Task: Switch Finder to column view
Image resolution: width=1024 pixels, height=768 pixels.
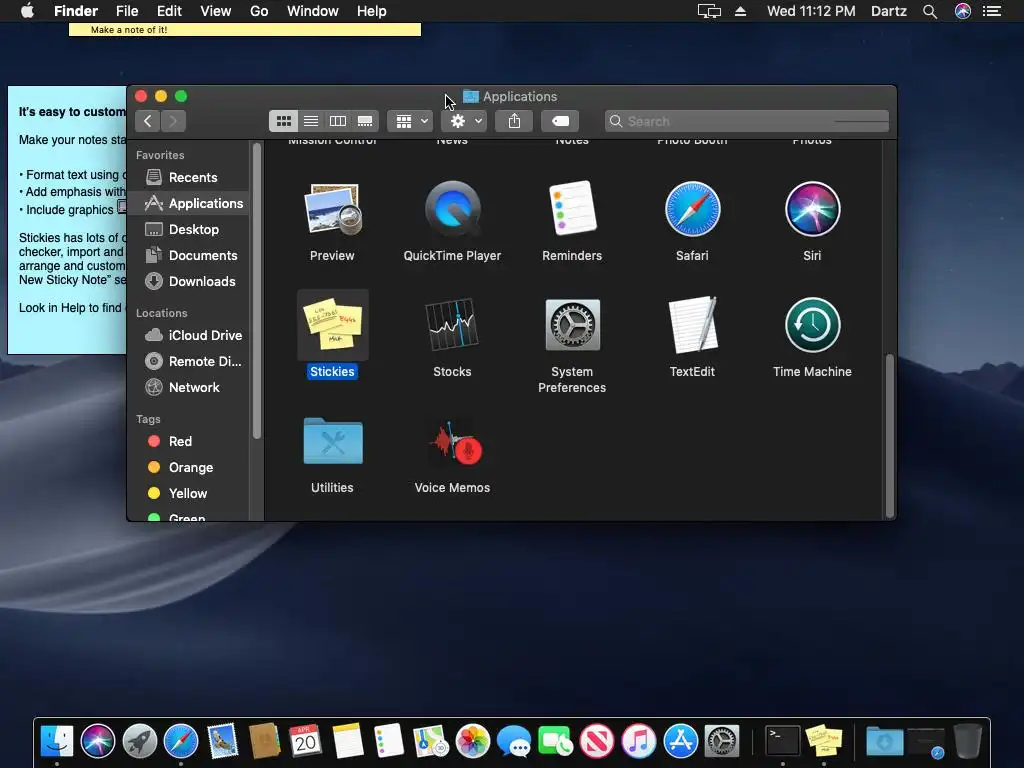Action: (x=338, y=121)
